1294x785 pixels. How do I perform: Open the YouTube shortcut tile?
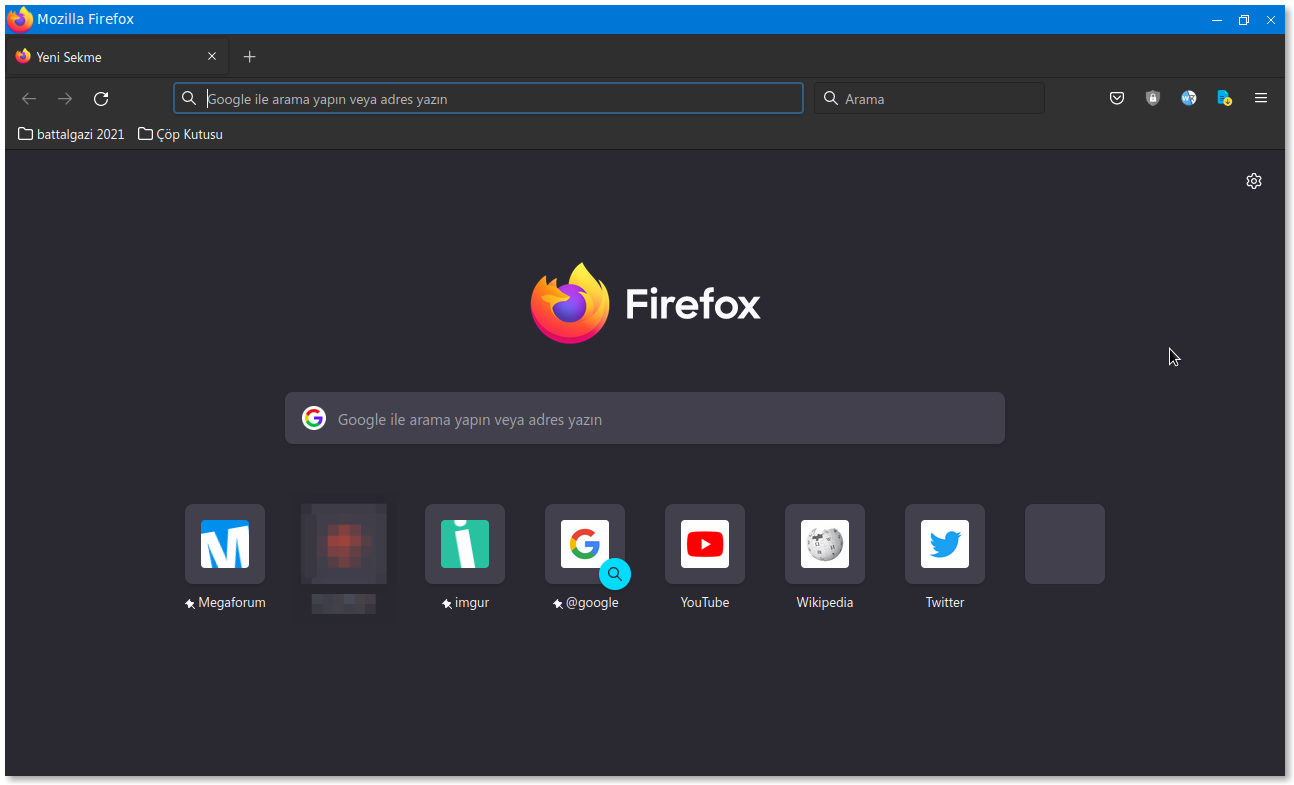[705, 544]
